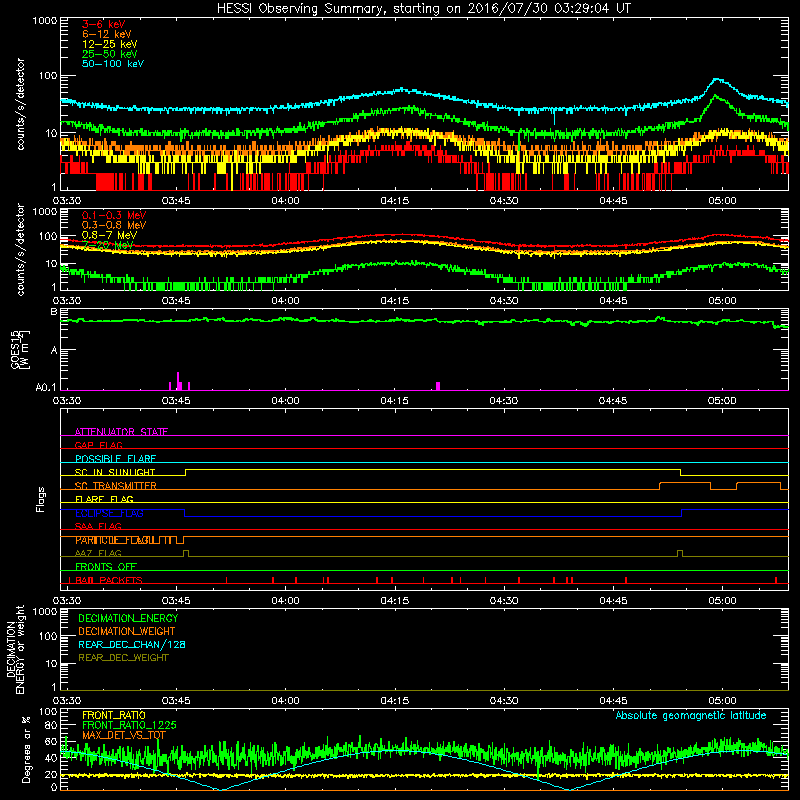This screenshot has height=800, width=800.
Task: Click the ECLIPSE_FLAG label
Action: click(x=109, y=513)
